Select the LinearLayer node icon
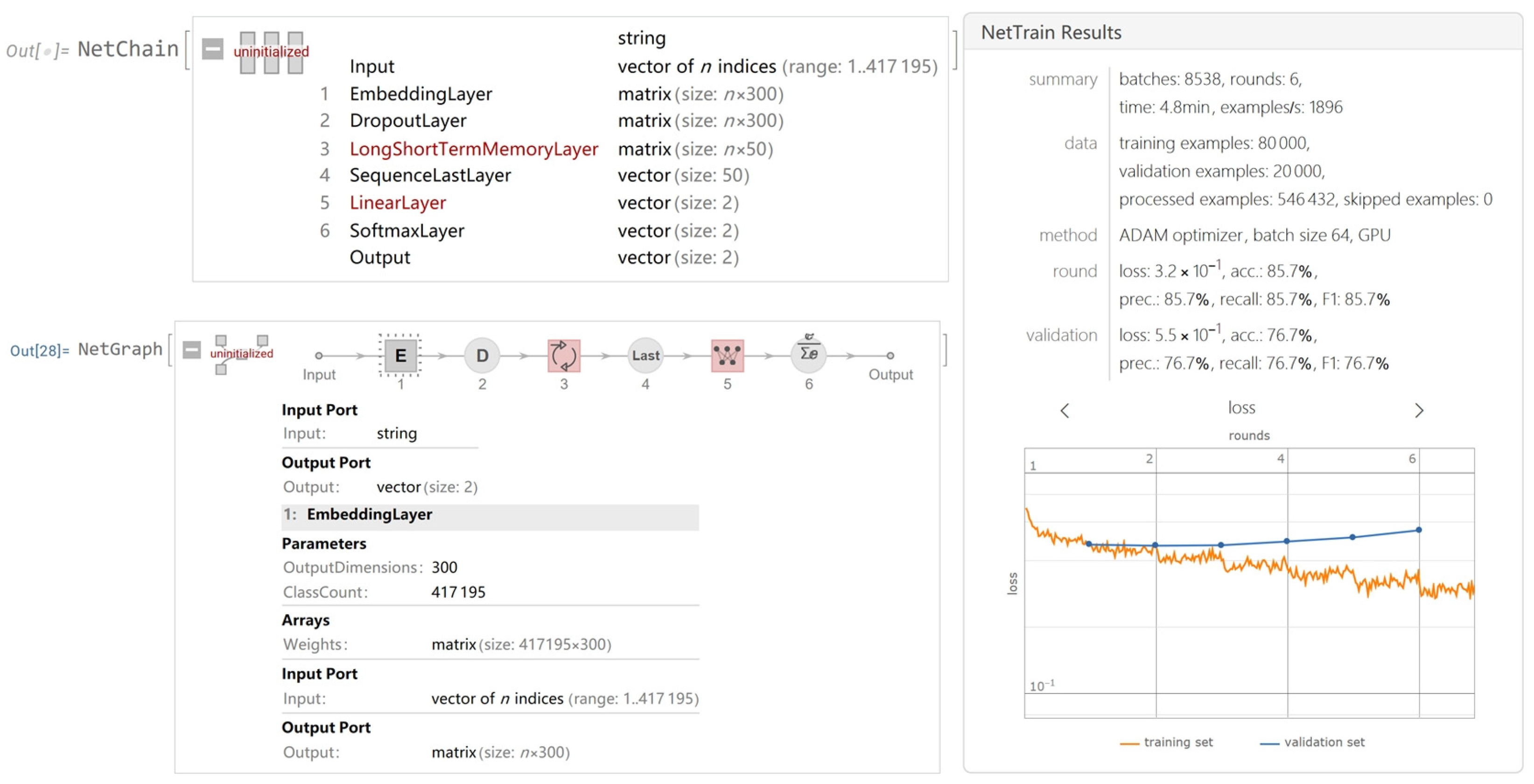1534x784 pixels. 727,356
